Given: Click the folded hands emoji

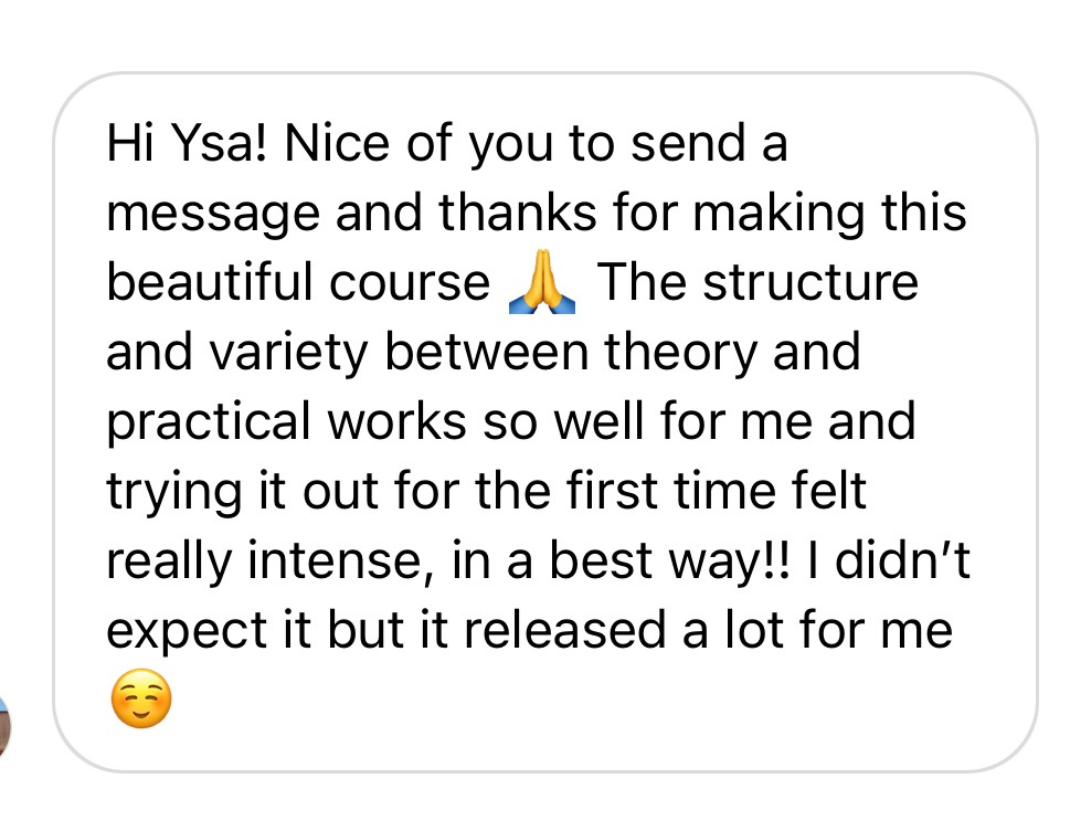Looking at the screenshot, I should (x=542, y=284).
